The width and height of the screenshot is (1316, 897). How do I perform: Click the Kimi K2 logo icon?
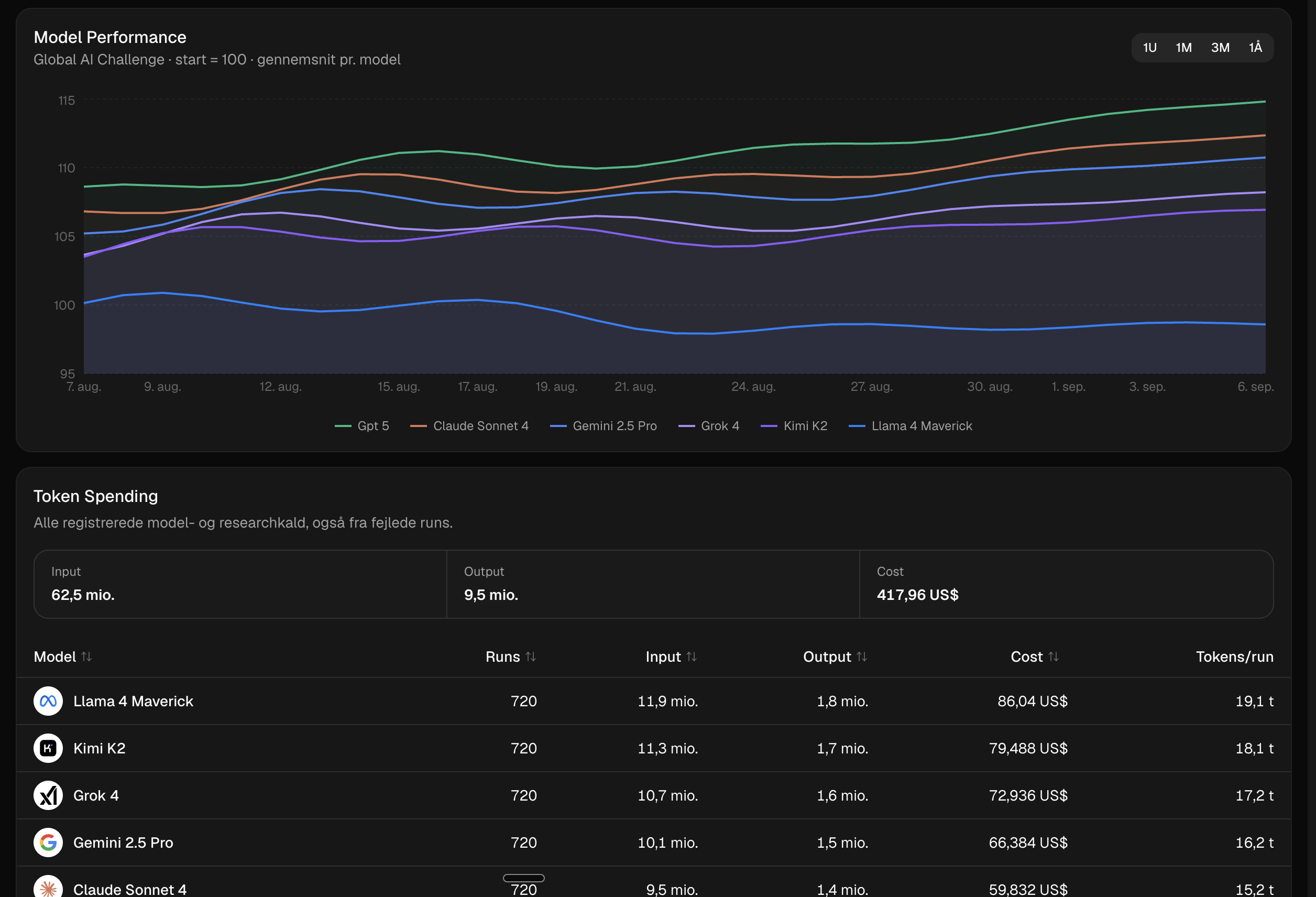coord(48,748)
